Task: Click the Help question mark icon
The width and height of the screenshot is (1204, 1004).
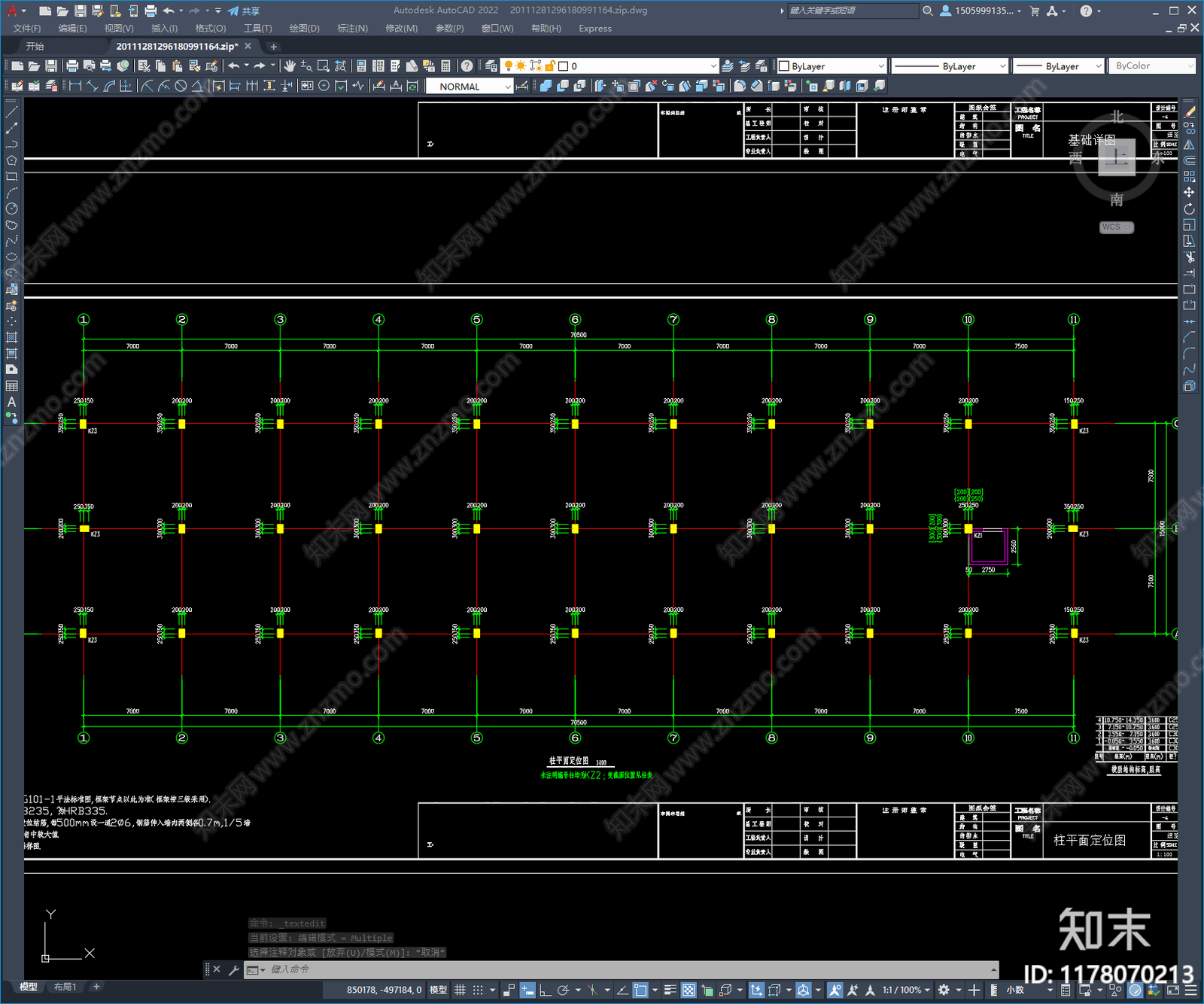Action: coord(467,66)
